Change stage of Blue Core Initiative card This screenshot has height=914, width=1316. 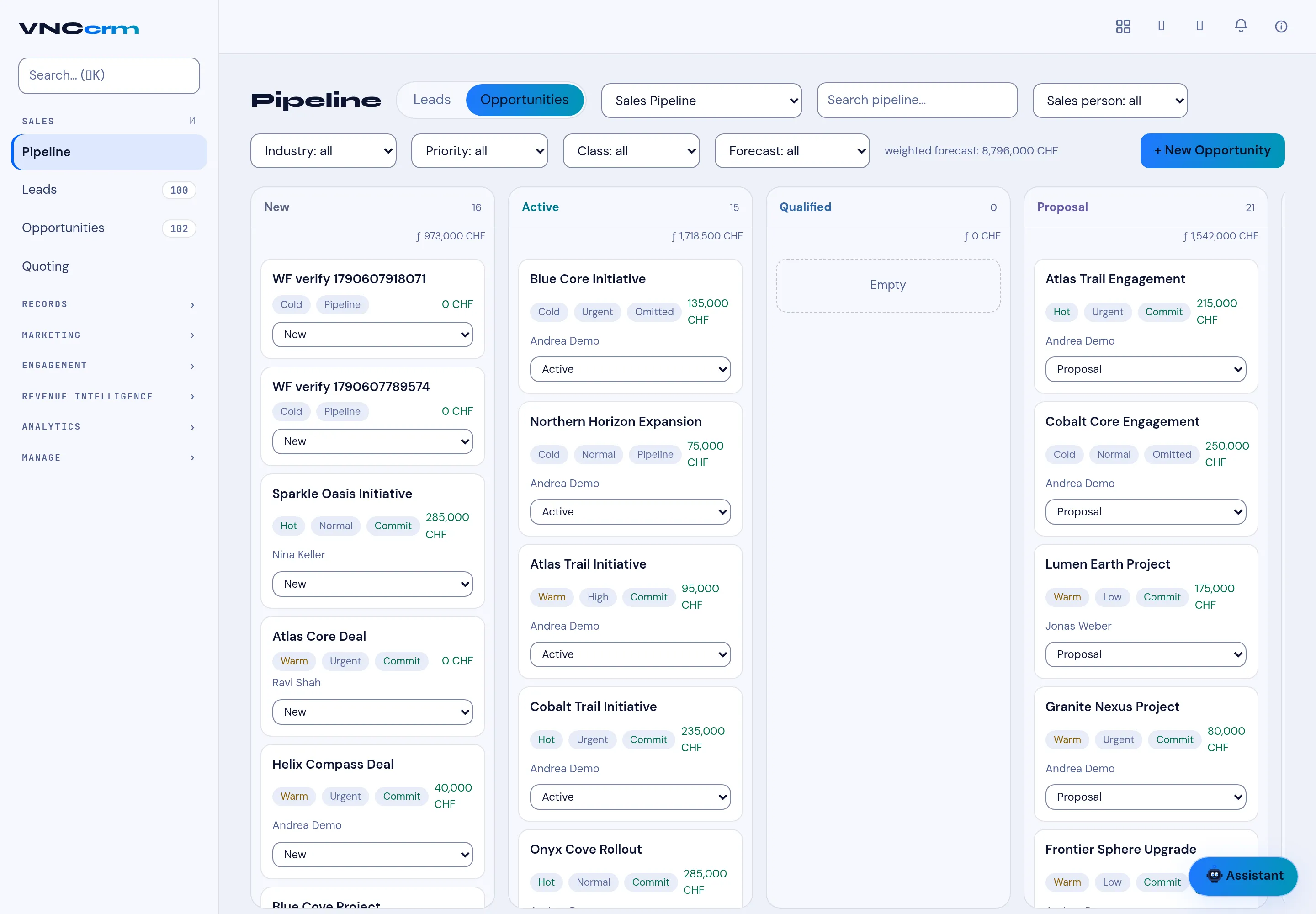(630, 369)
